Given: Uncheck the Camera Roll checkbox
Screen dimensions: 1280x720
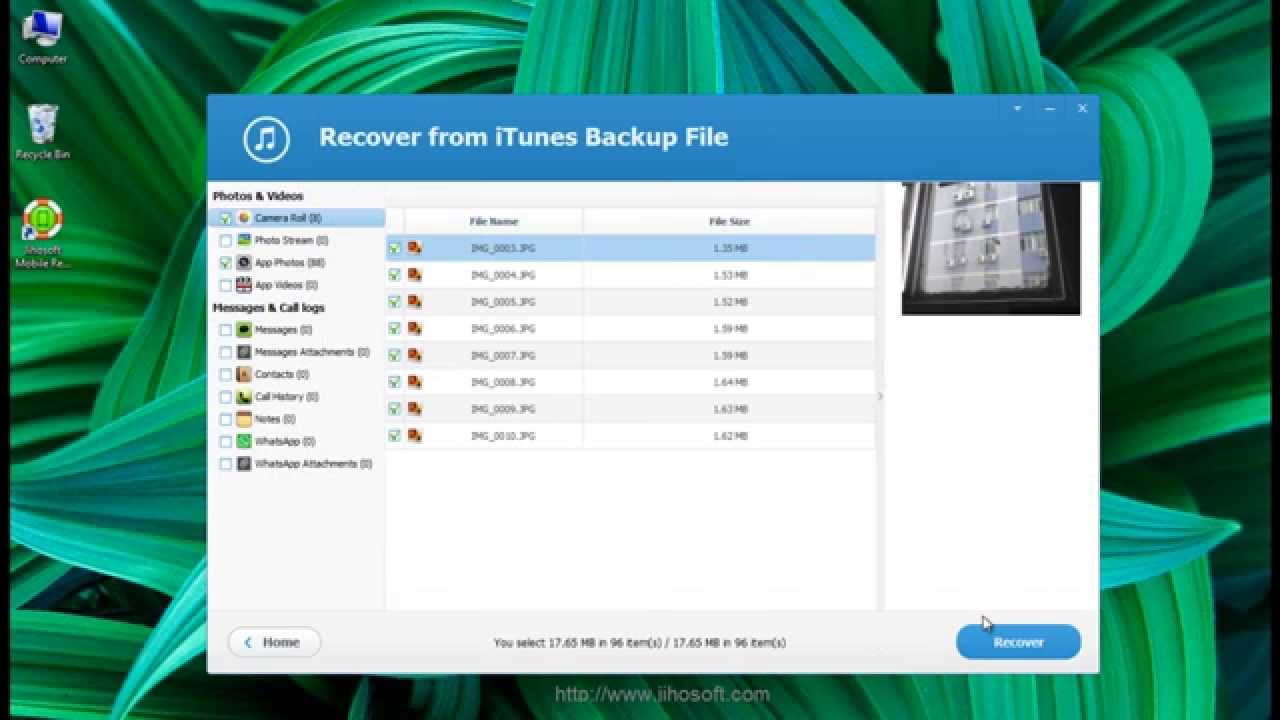Looking at the screenshot, I should pyautogui.click(x=225, y=218).
